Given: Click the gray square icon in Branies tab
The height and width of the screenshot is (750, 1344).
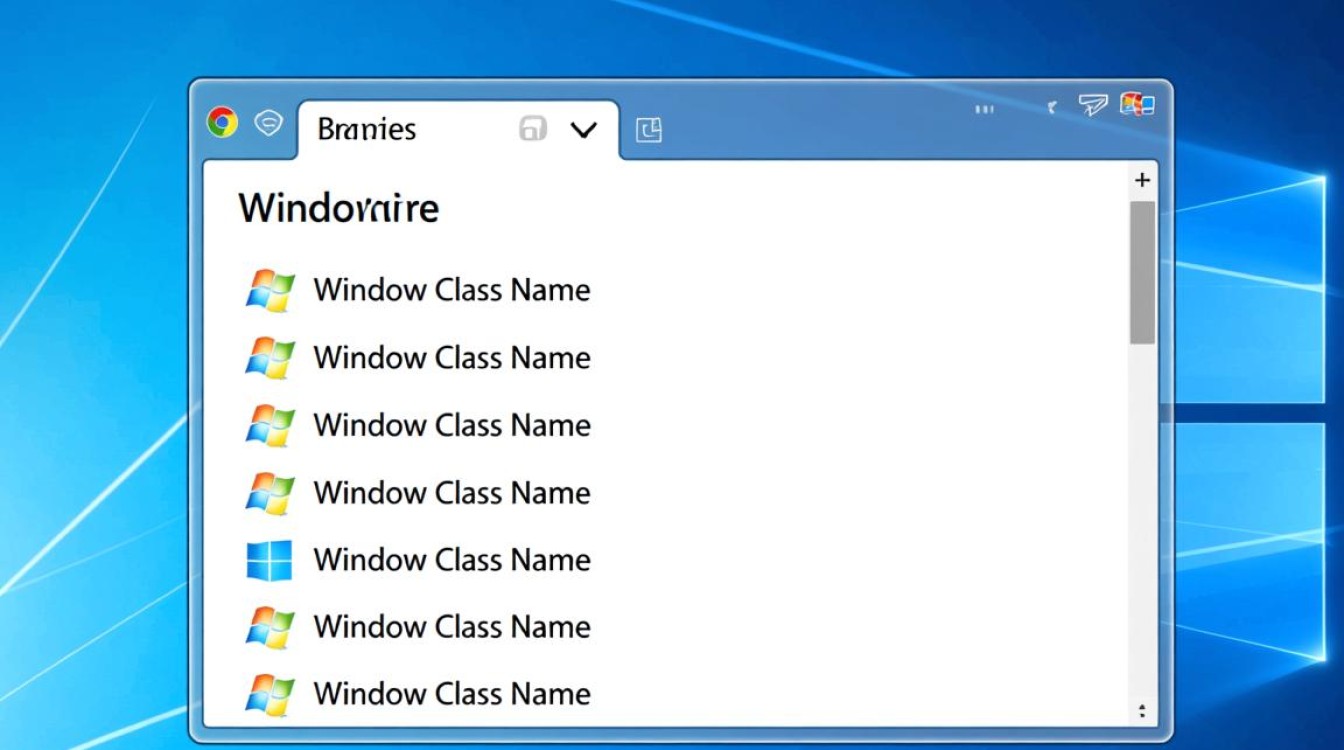Looking at the screenshot, I should tap(533, 129).
